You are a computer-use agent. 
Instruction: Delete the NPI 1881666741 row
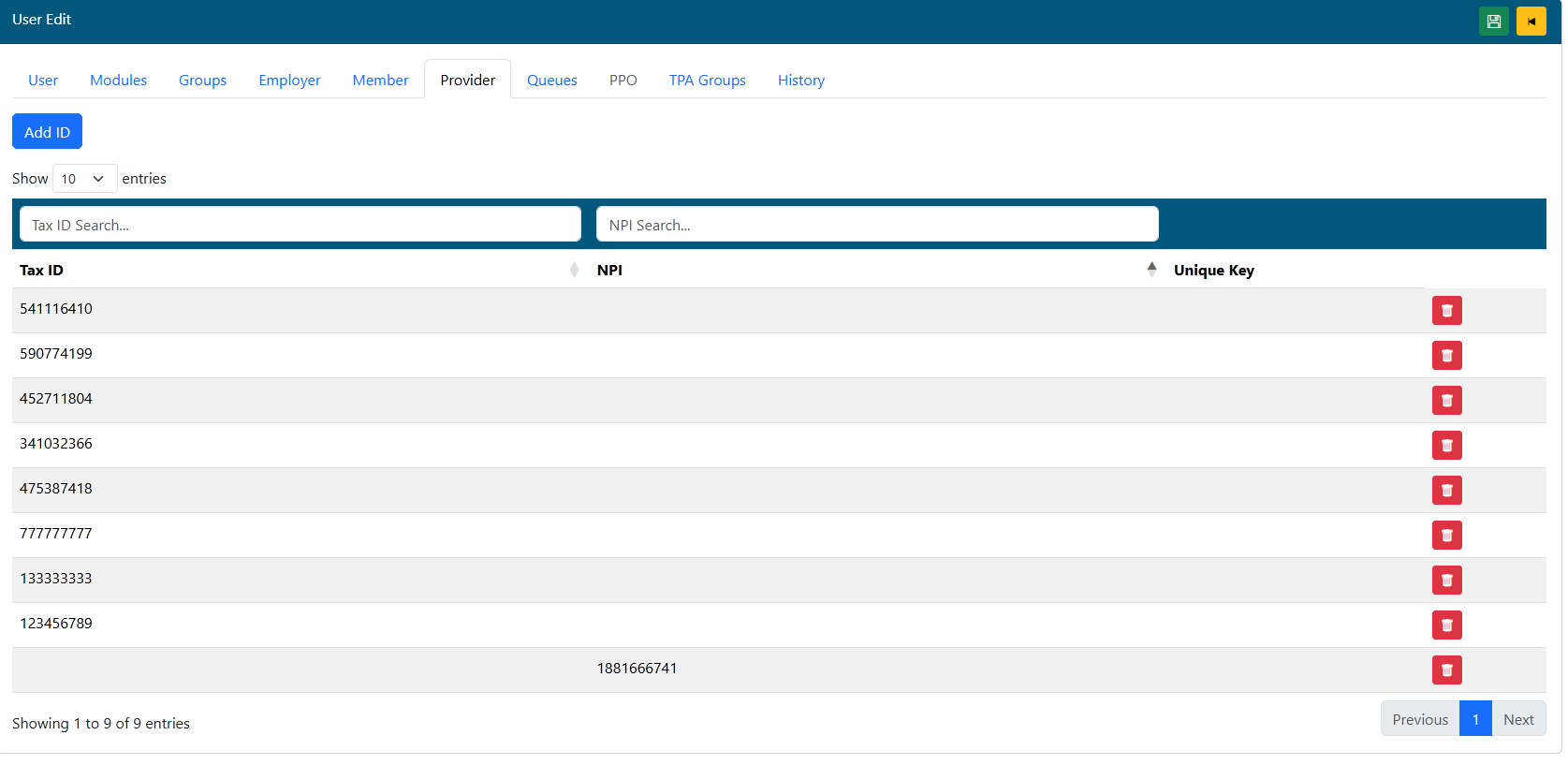point(1446,670)
